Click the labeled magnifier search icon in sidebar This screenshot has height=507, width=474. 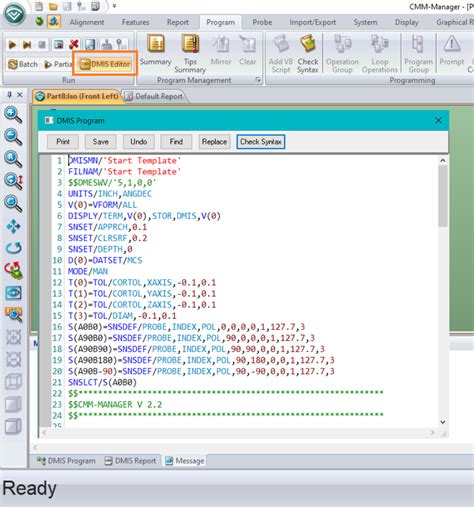coord(13,314)
